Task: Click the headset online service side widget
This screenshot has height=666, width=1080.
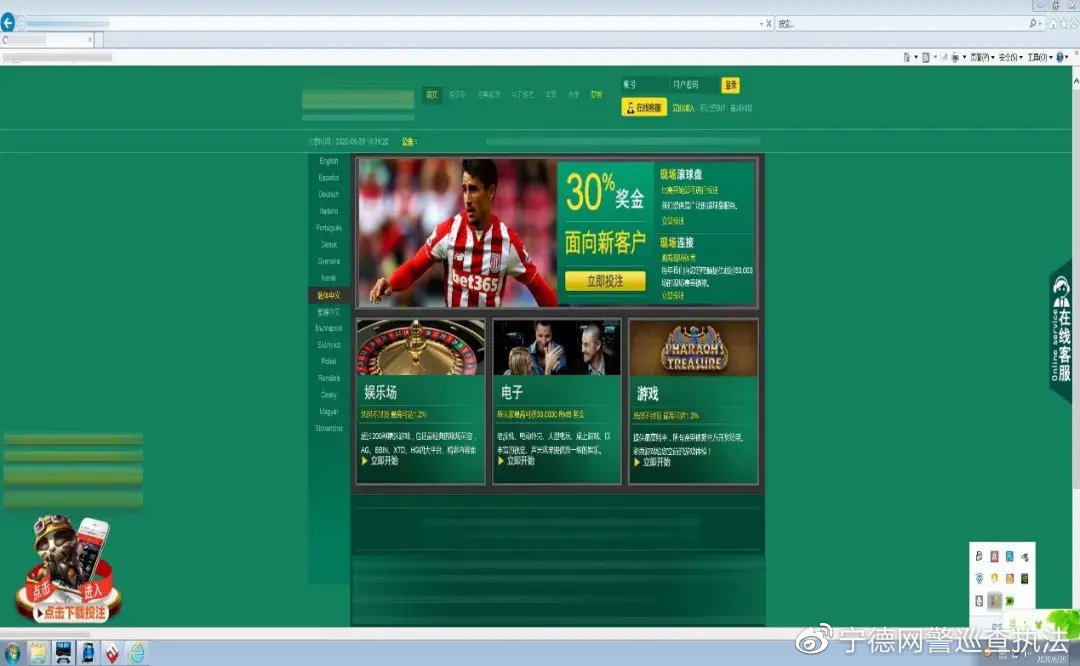Action: 1061,331
